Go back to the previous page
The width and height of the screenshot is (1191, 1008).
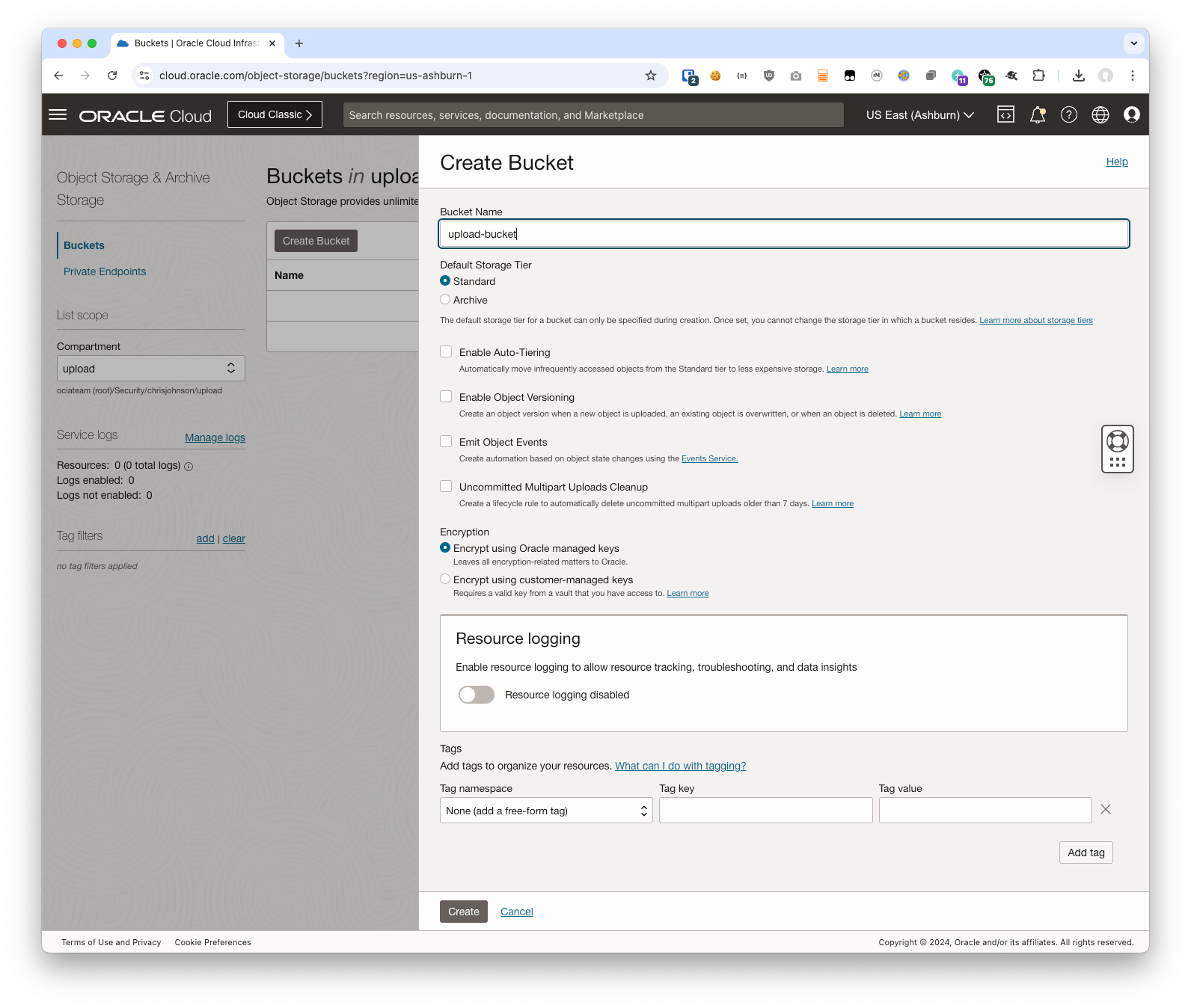tap(58, 76)
